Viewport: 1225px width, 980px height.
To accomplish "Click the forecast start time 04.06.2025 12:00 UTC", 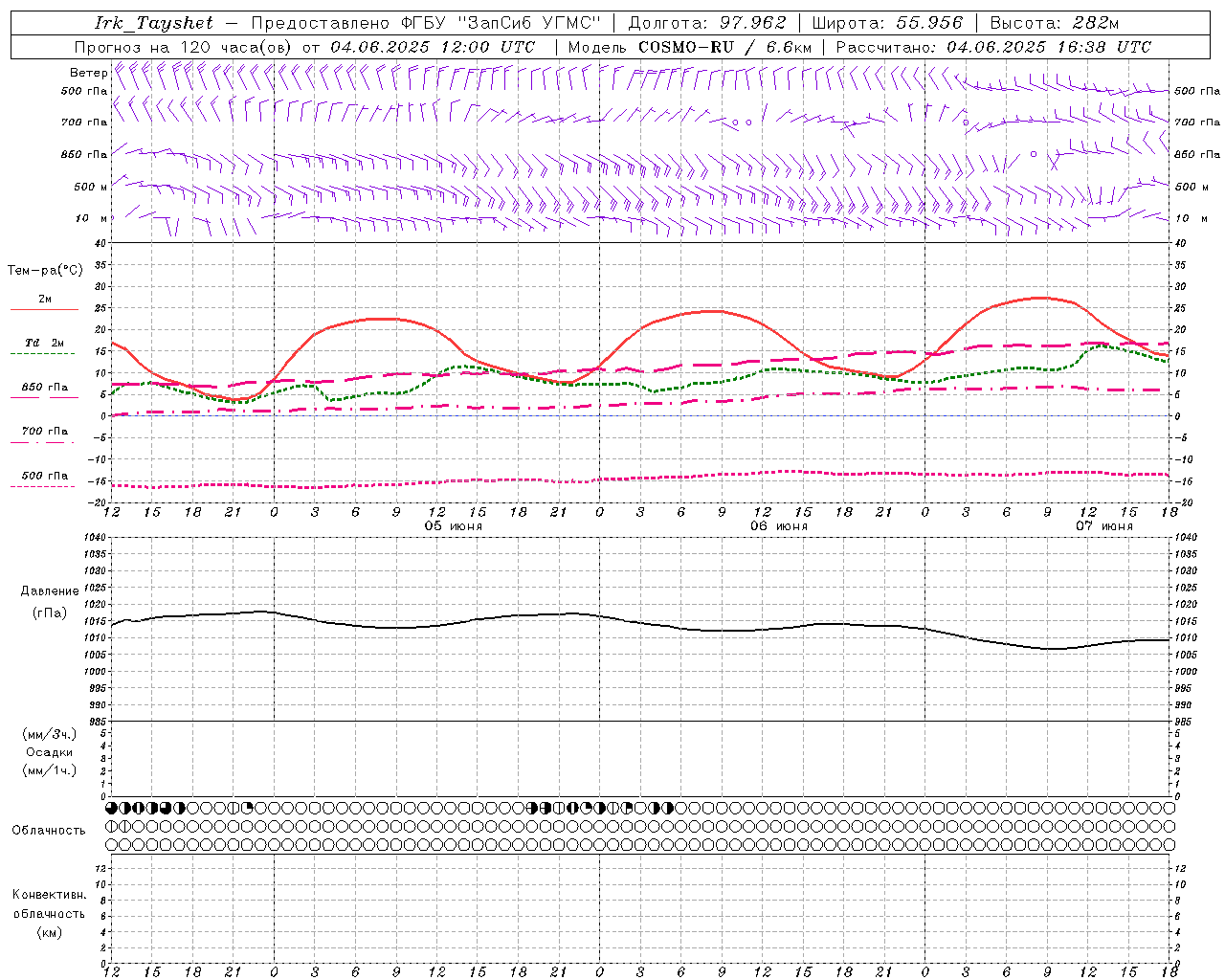I will pos(433,47).
